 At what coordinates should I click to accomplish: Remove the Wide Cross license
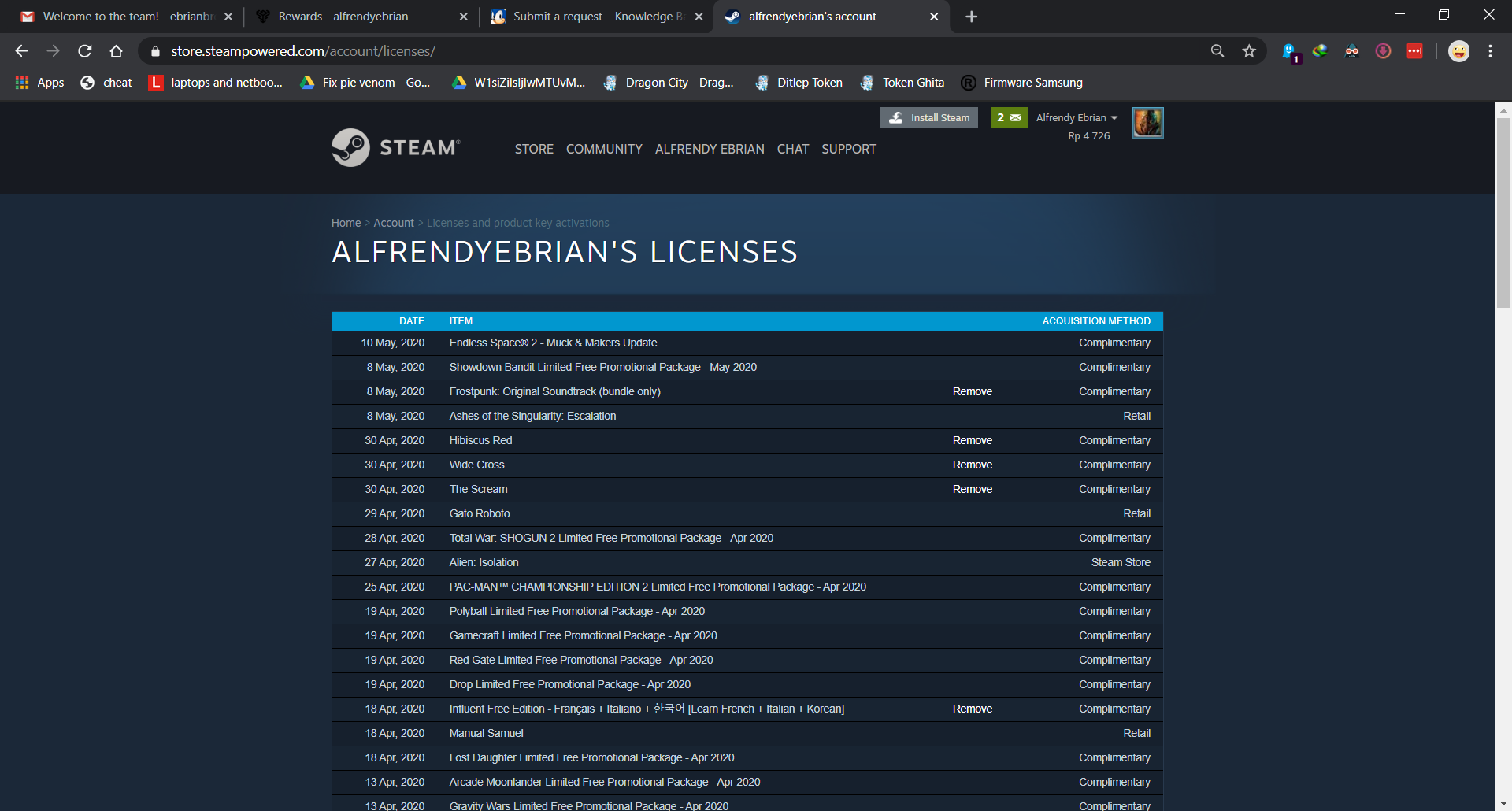click(972, 465)
